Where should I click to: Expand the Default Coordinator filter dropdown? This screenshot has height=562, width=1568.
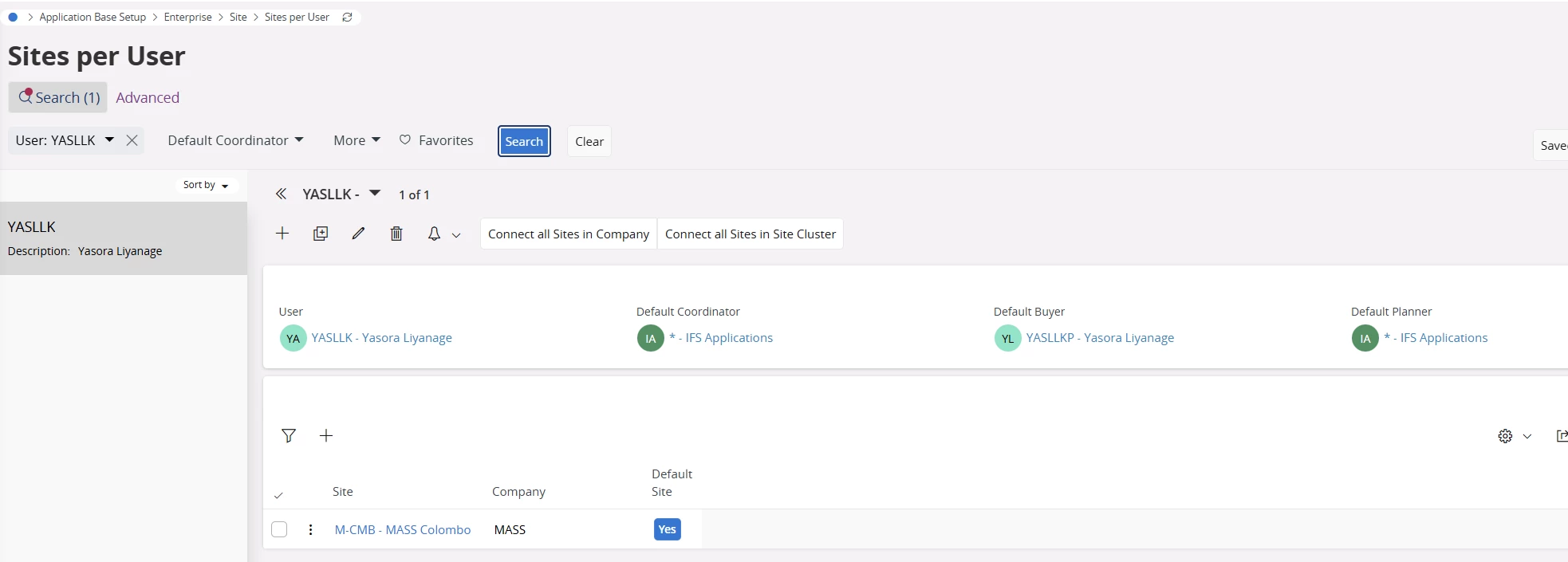(235, 140)
